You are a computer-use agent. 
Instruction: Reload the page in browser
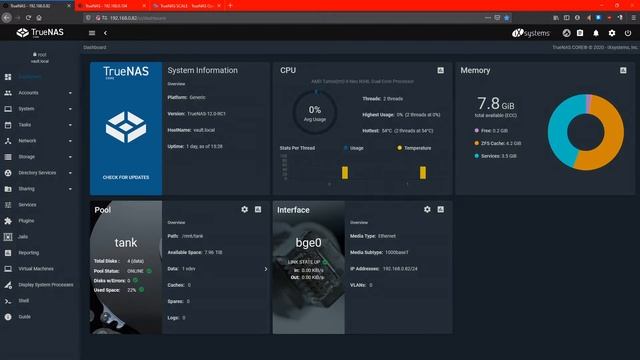coord(28,18)
